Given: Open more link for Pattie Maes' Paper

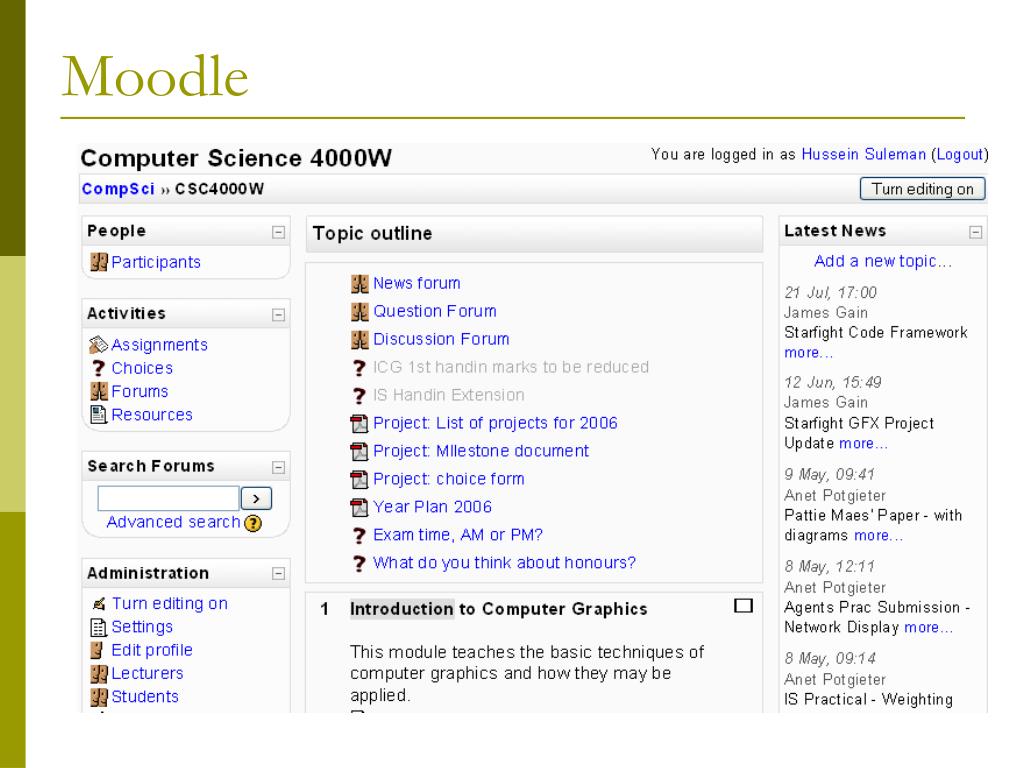Looking at the screenshot, I should (878, 536).
